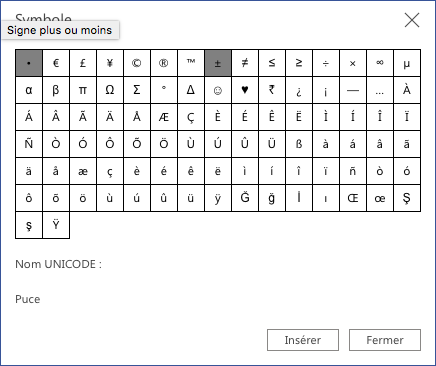Choose the German sharp ß character
The image size is (436, 366).
(x=299, y=144)
